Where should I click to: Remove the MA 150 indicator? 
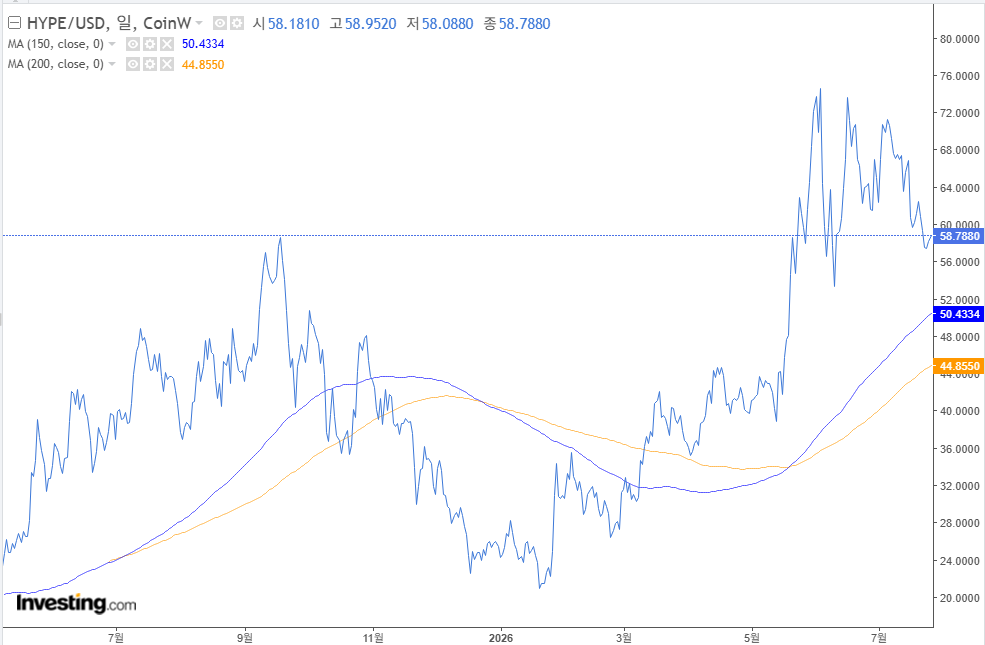(166, 44)
